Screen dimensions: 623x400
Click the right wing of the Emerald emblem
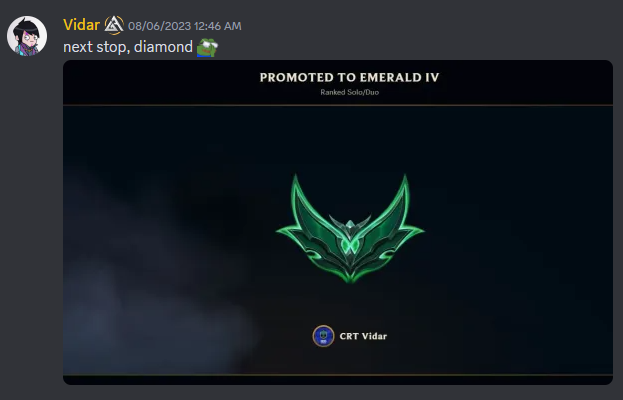[x=391, y=224]
